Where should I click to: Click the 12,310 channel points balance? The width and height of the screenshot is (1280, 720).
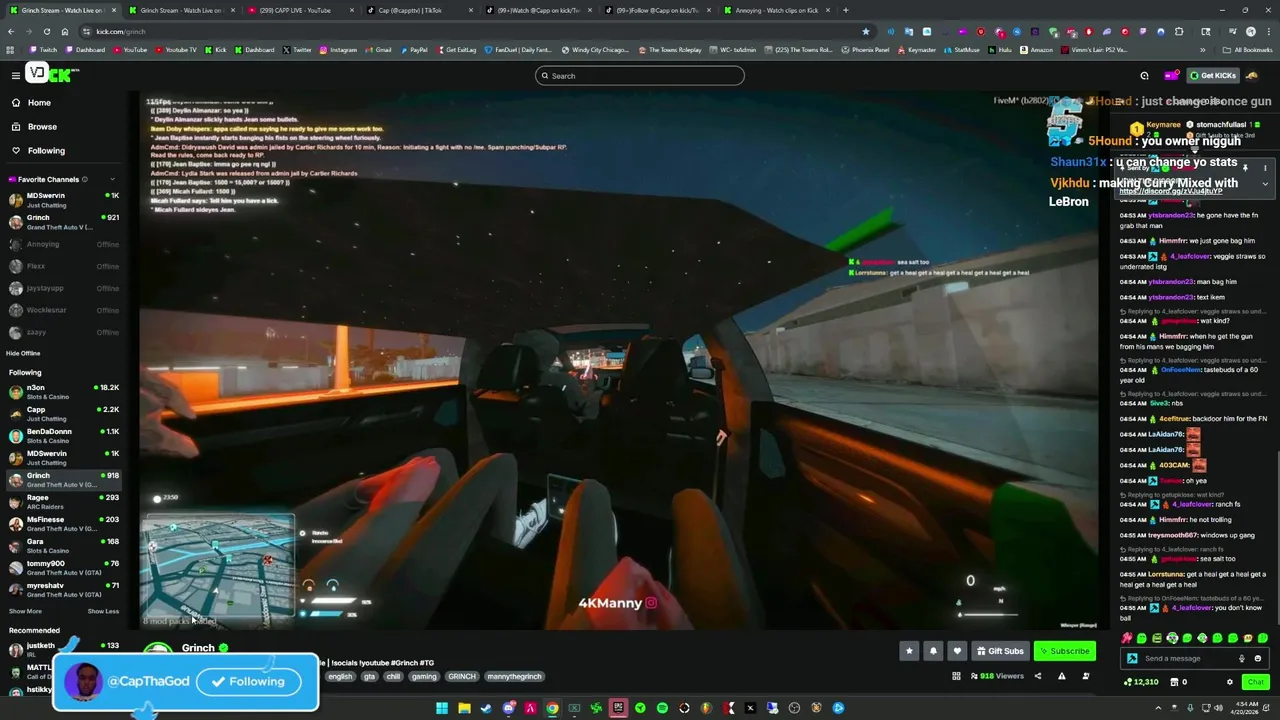tap(1141, 682)
